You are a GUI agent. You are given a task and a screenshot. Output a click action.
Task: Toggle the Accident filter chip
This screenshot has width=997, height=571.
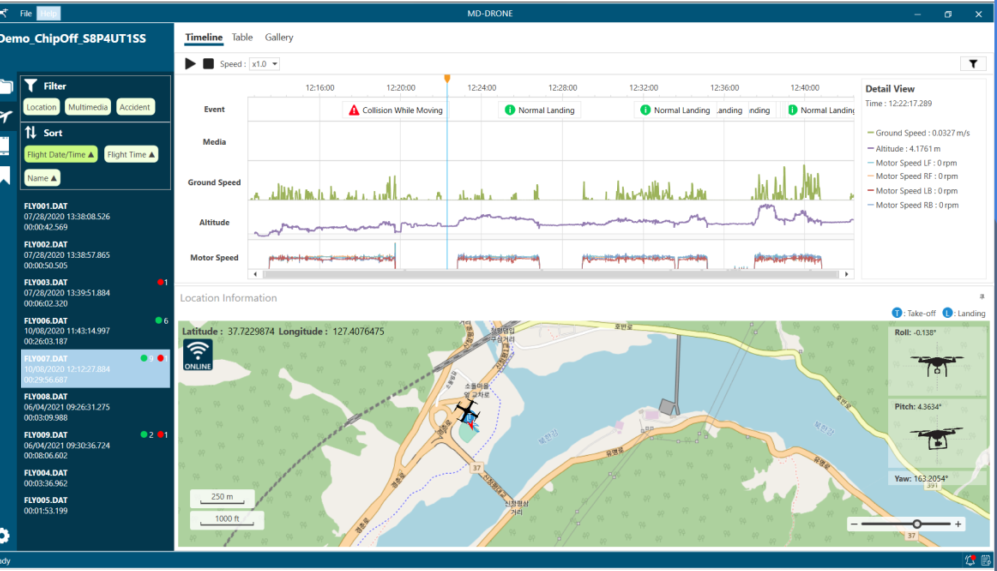point(135,107)
